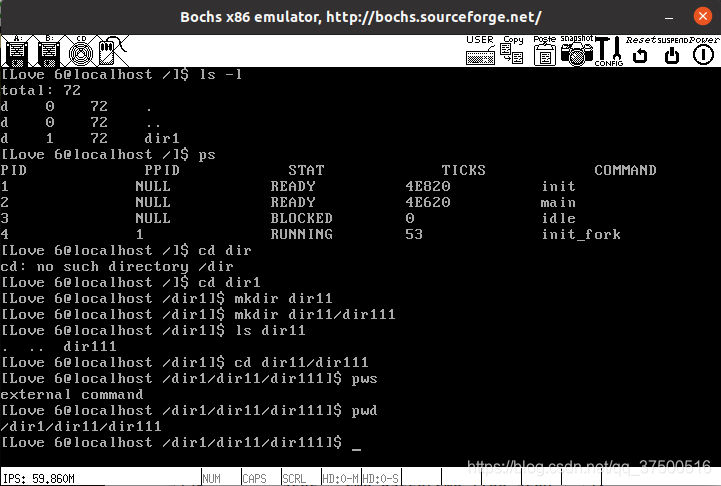Click the STAT column header
Viewport: 721px width, 486px height.
pos(306,171)
